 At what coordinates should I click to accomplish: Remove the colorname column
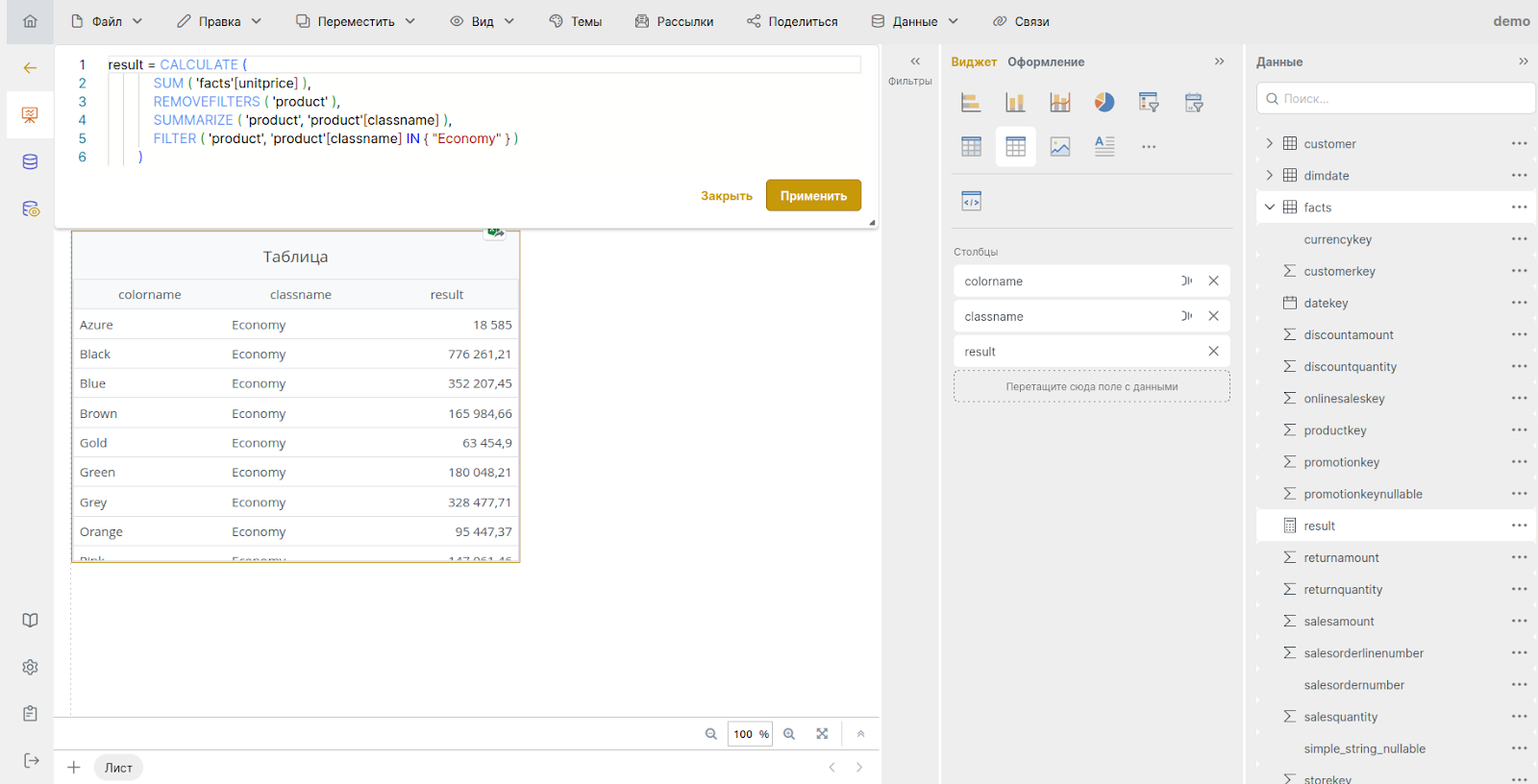(1213, 281)
